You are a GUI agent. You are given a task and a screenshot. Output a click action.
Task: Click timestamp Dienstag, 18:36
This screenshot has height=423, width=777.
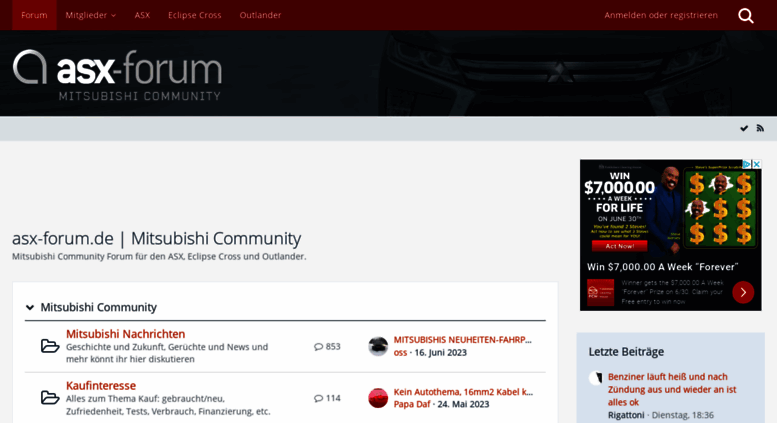[x=682, y=415]
